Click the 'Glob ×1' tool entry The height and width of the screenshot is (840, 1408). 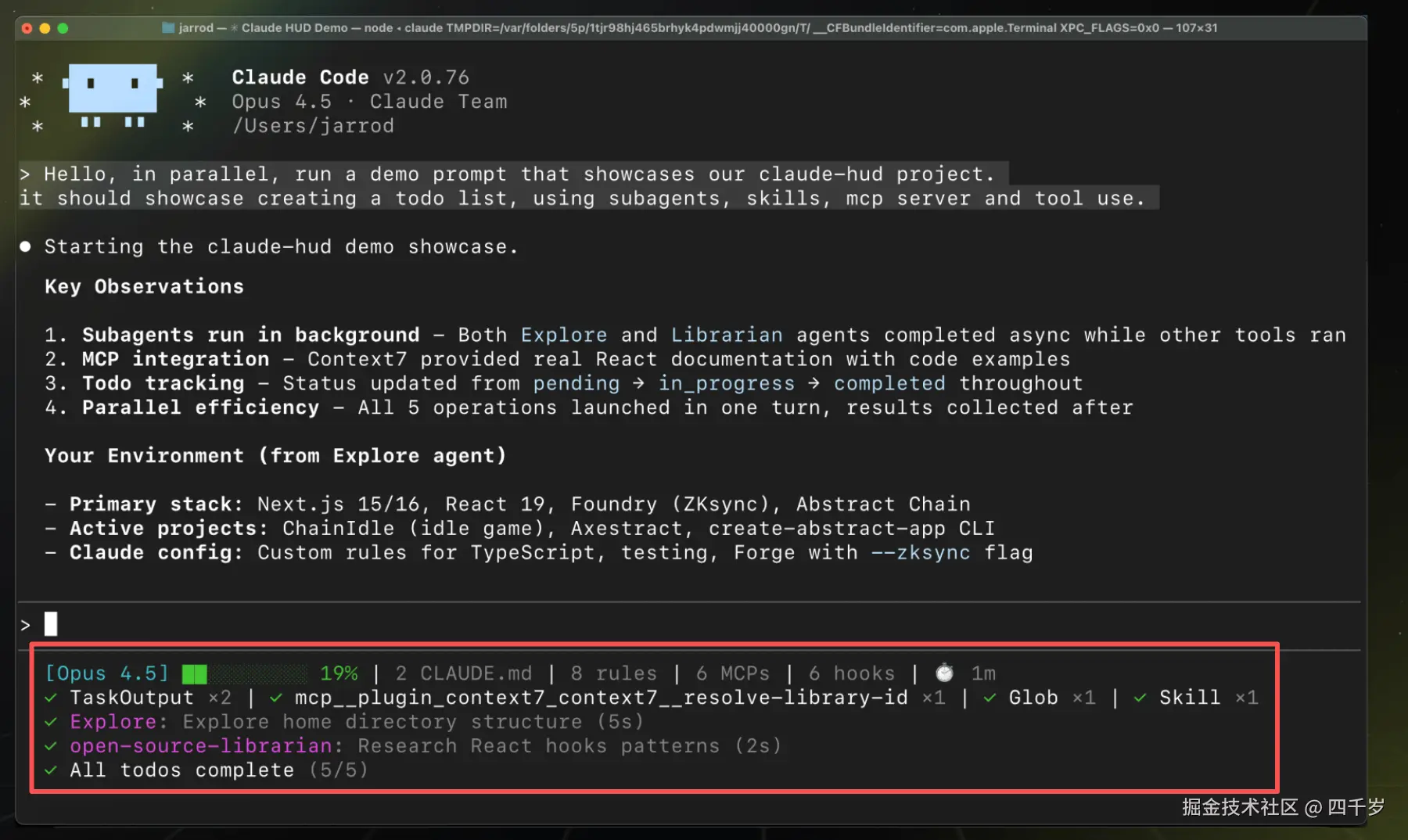1052,698
